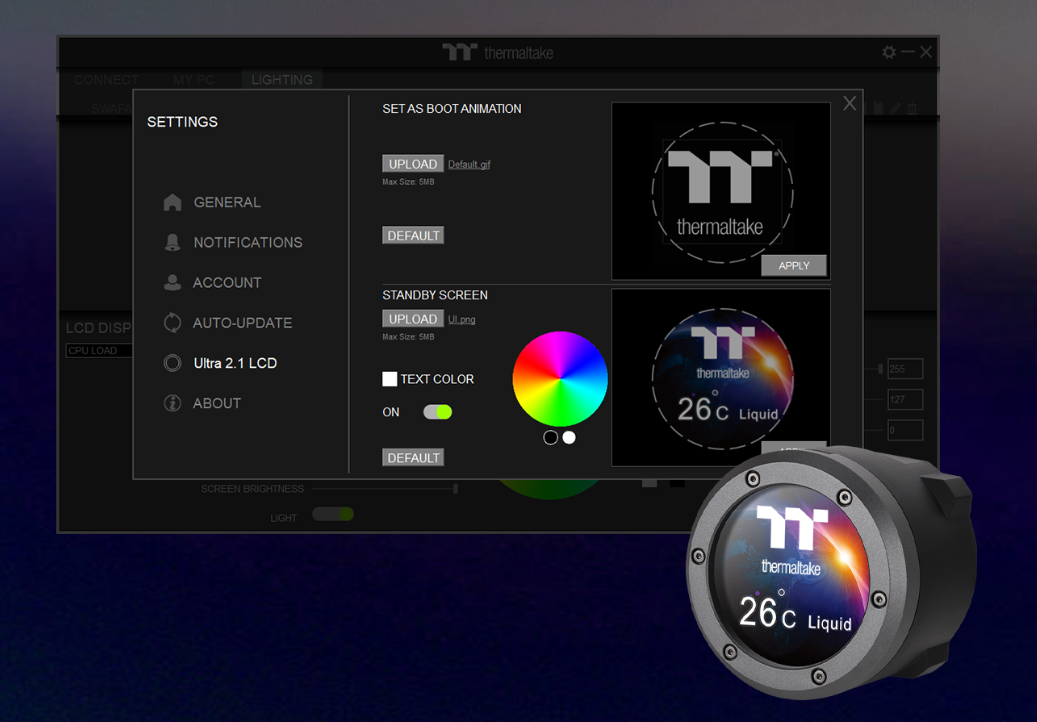Click the pencil edit icon in main window
Screen dimensions: 1037x722
click(x=895, y=108)
